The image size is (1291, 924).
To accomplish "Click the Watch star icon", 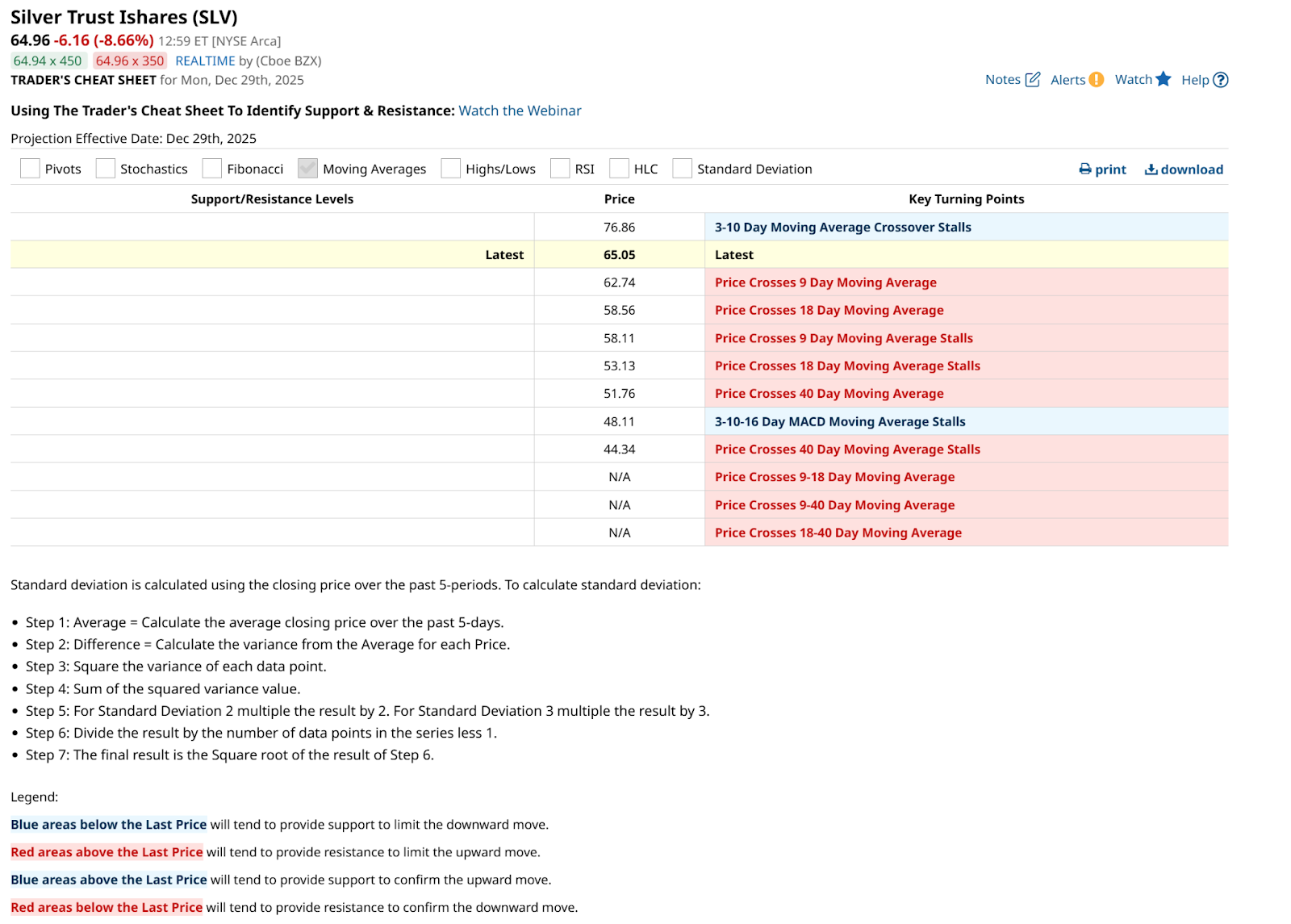I will tap(1163, 79).
